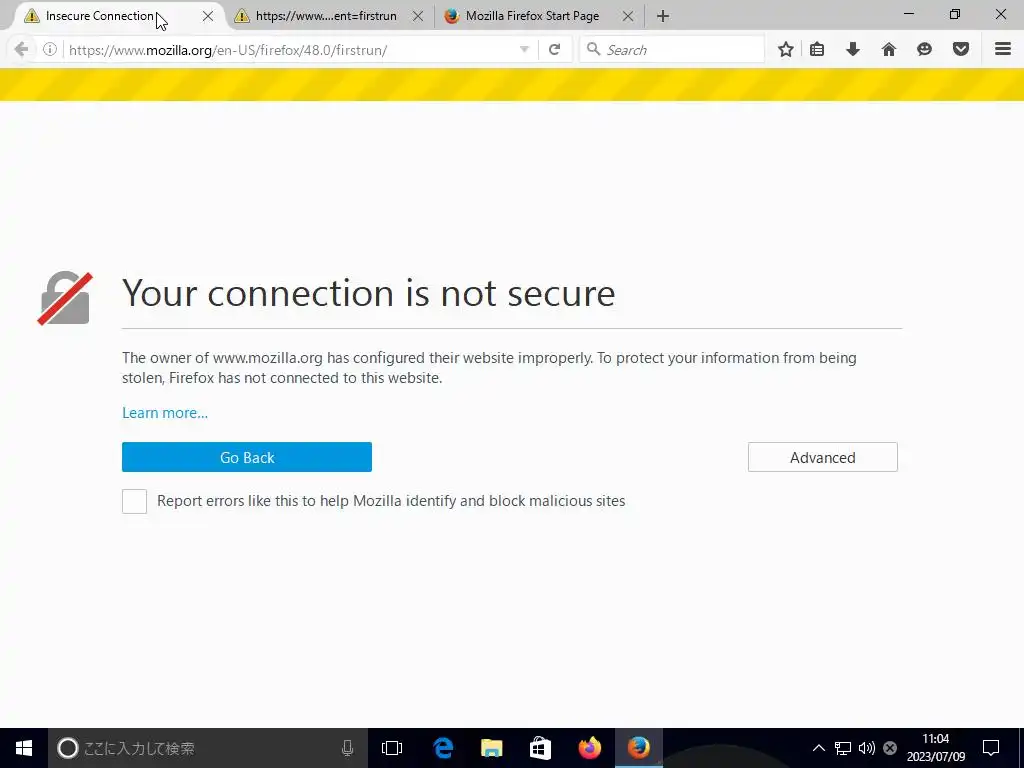1024x768 pixels.
Task: Open the Downloads arrow icon
Action: pyautogui.click(x=853, y=49)
